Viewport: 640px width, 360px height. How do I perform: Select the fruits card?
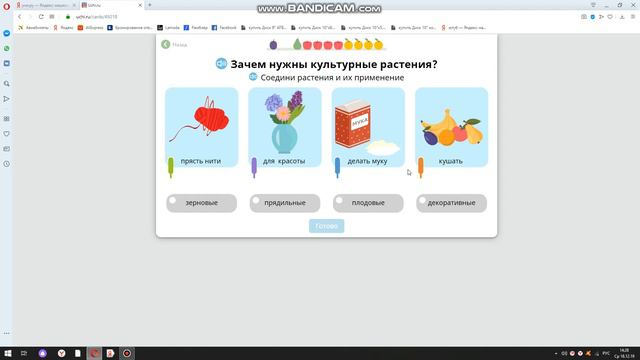coord(451,127)
